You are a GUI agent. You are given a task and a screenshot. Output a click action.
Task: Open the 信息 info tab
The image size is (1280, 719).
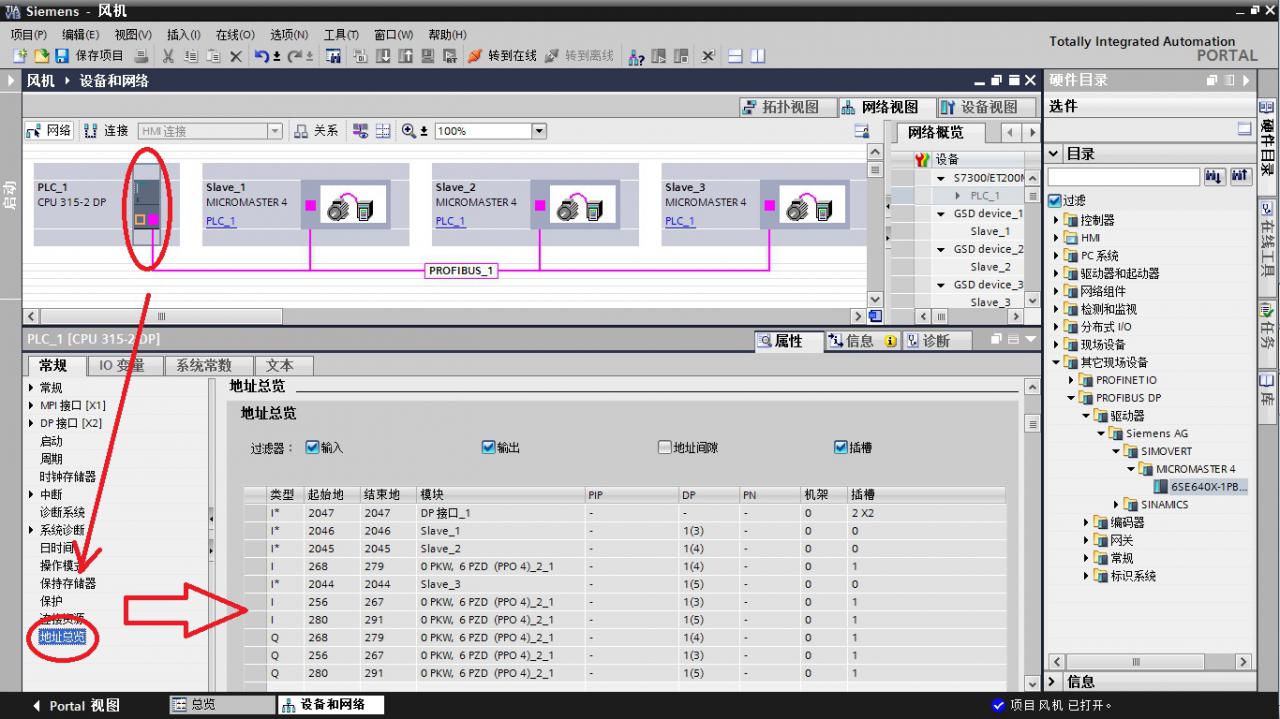click(860, 341)
